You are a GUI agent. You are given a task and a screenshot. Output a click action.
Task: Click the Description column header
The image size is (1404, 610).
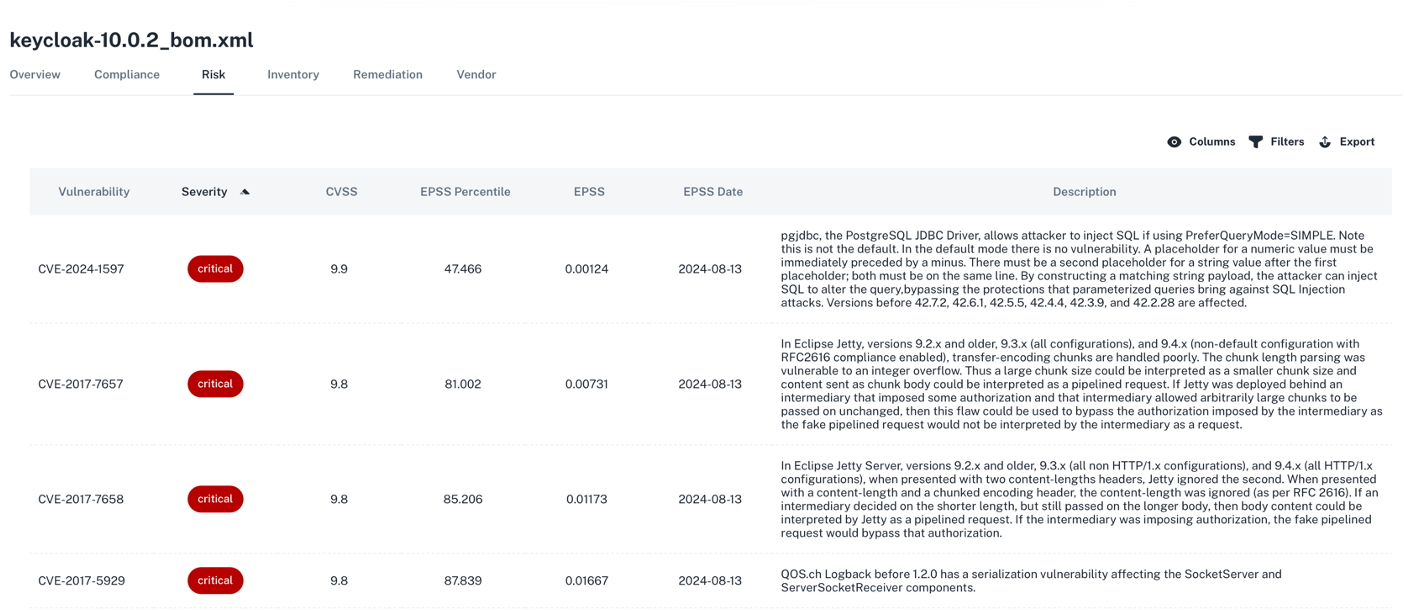click(1084, 192)
